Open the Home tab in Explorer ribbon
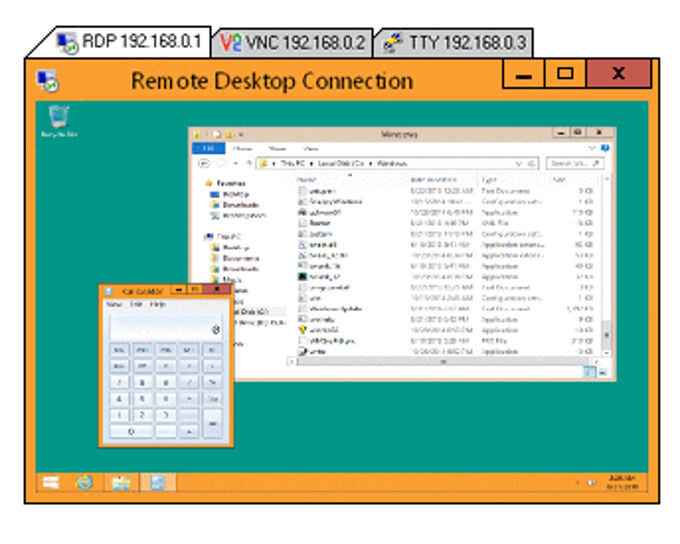This screenshot has height=544, width=680. click(x=243, y=148)
